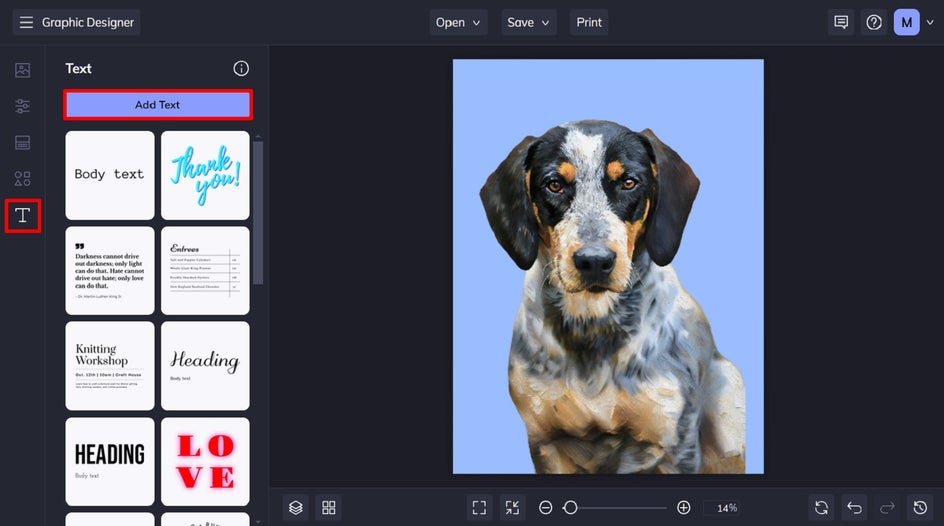944x526 pixels.
Task: Click the reset rotate arrows icon
Action: 821,507
